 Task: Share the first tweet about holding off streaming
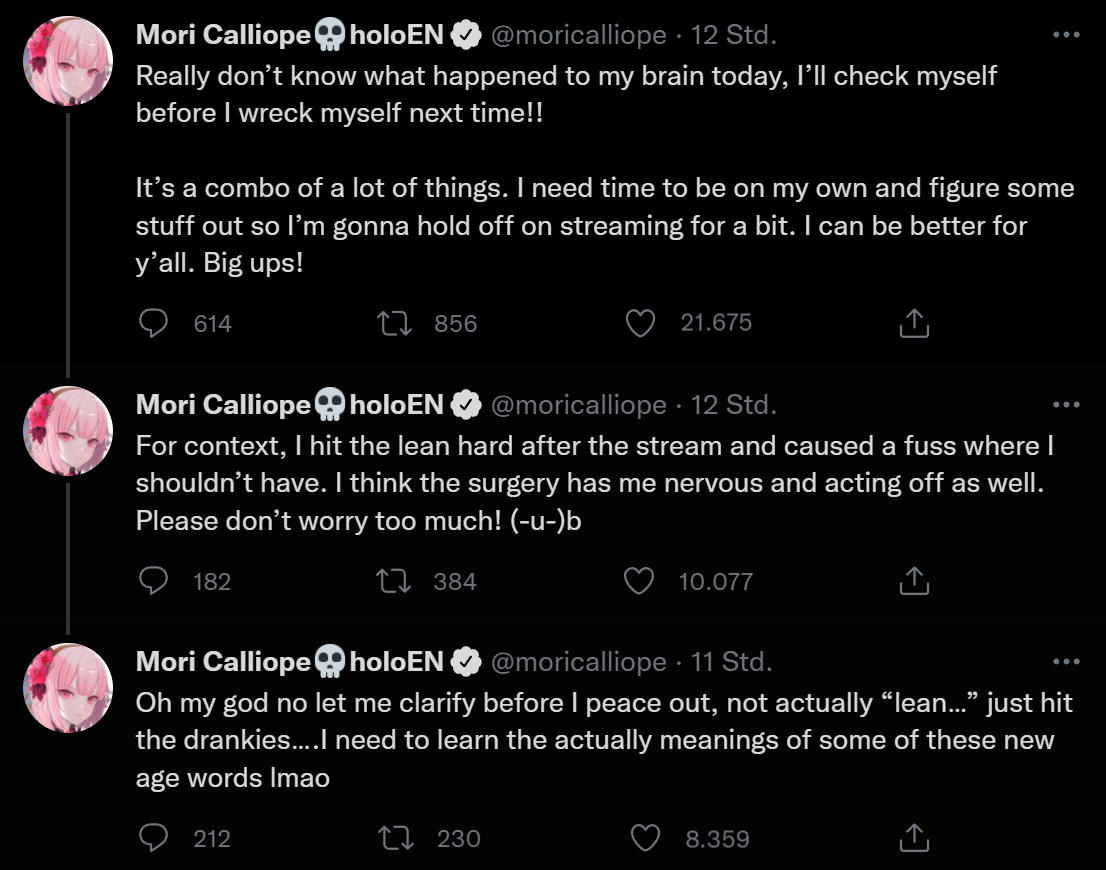tap(914, 323)
